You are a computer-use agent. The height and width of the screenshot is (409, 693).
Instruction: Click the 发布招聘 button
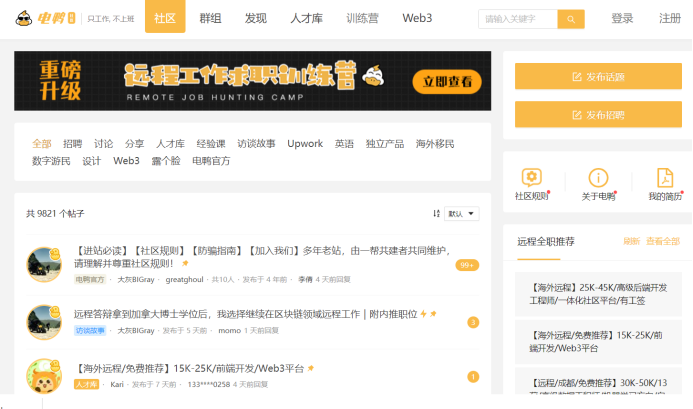click(x=598, y=115)
